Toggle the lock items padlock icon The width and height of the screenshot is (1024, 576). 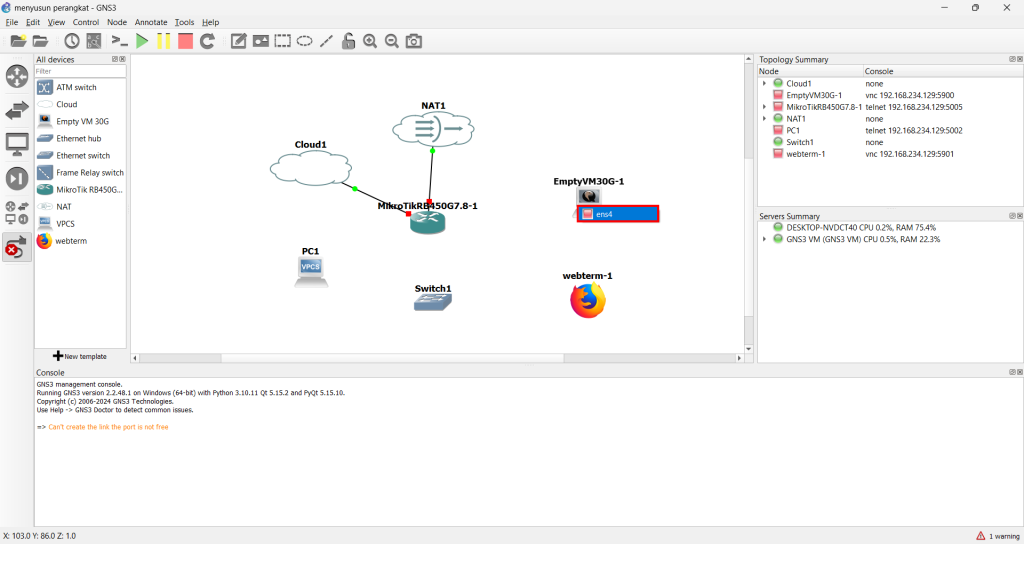tap(348, 41)
